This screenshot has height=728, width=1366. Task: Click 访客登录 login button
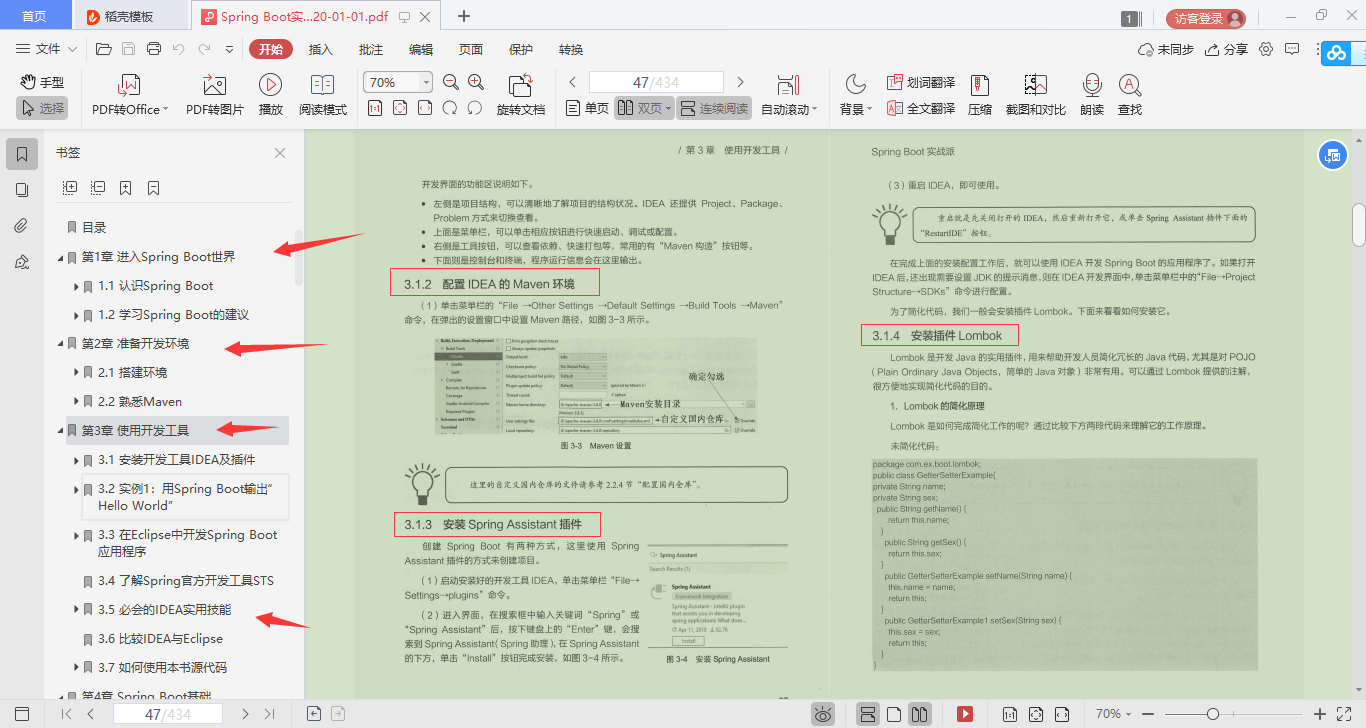point(1206,18)
